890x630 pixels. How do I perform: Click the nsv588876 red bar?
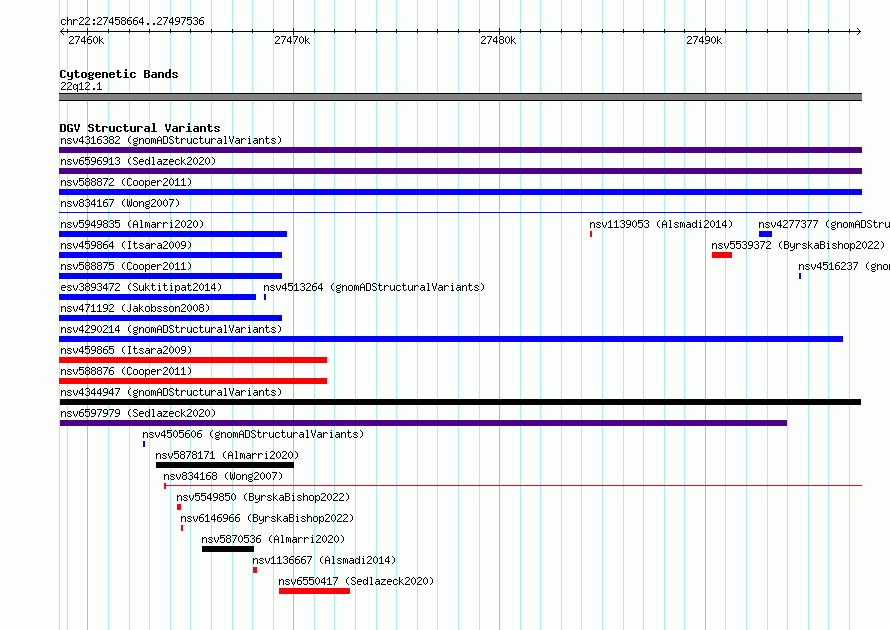pos(193,381)
